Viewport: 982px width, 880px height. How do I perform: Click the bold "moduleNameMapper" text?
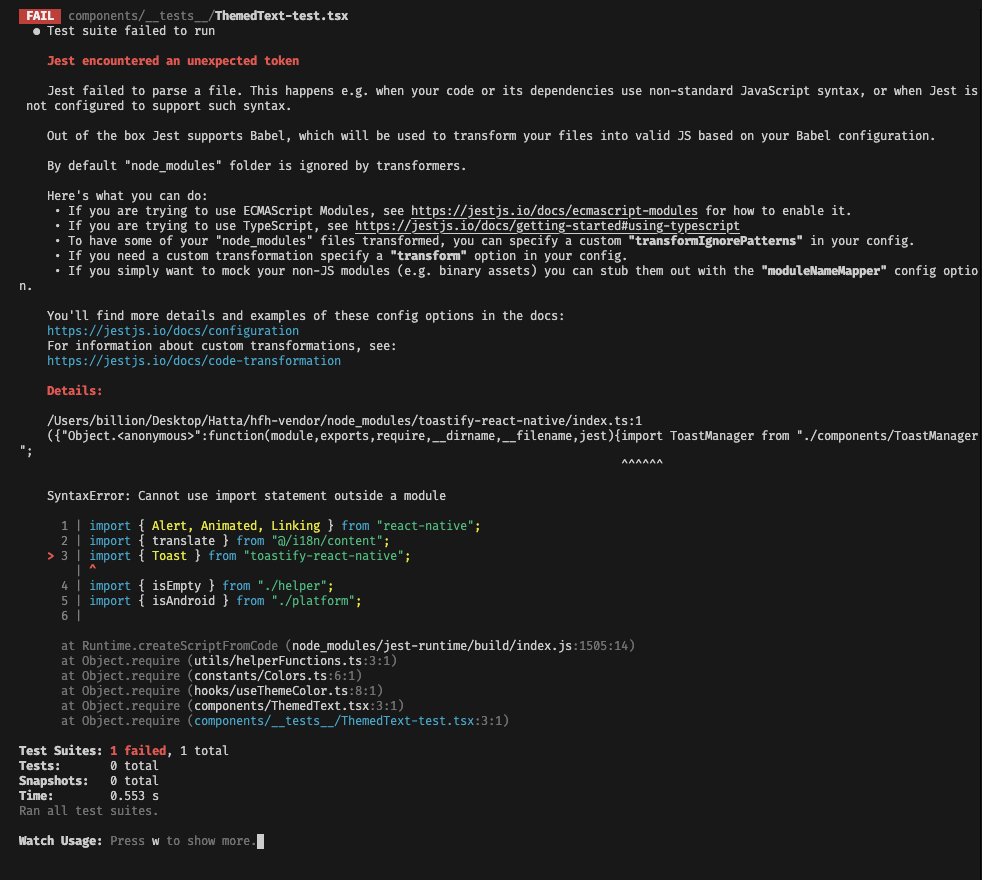click(x=824, y=271)
